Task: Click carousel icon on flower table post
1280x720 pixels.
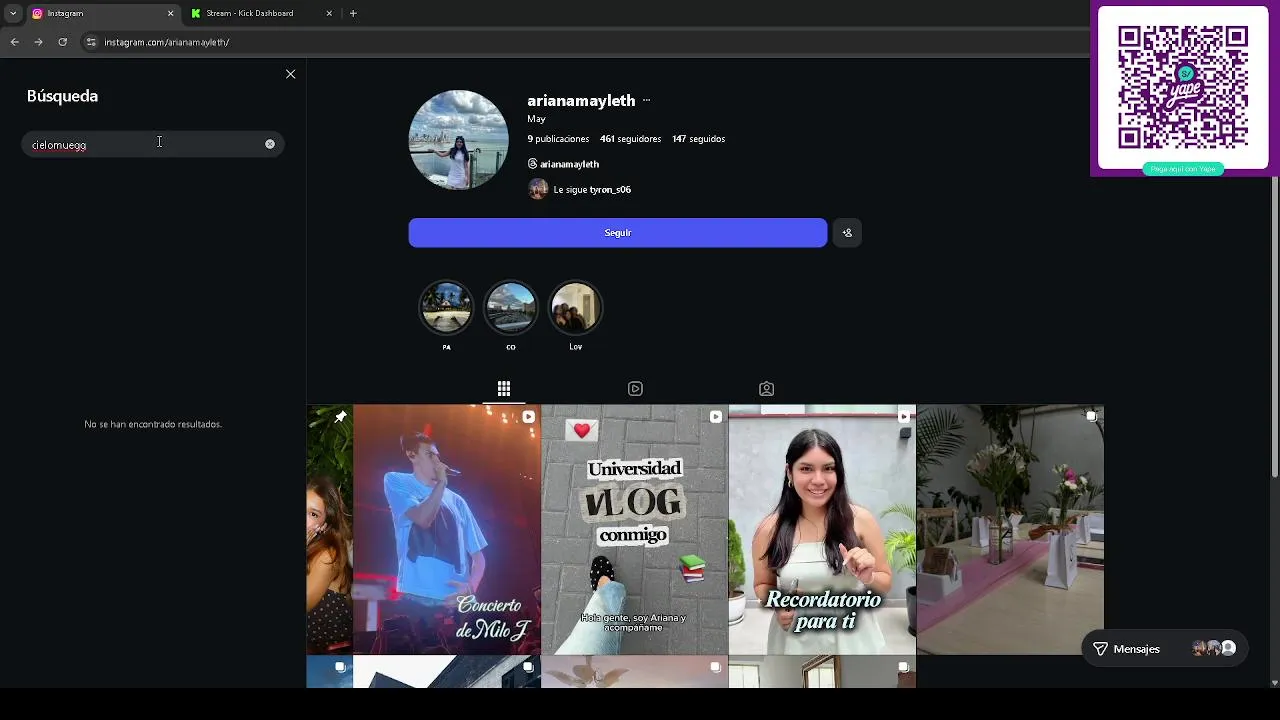Action: 1091,417
